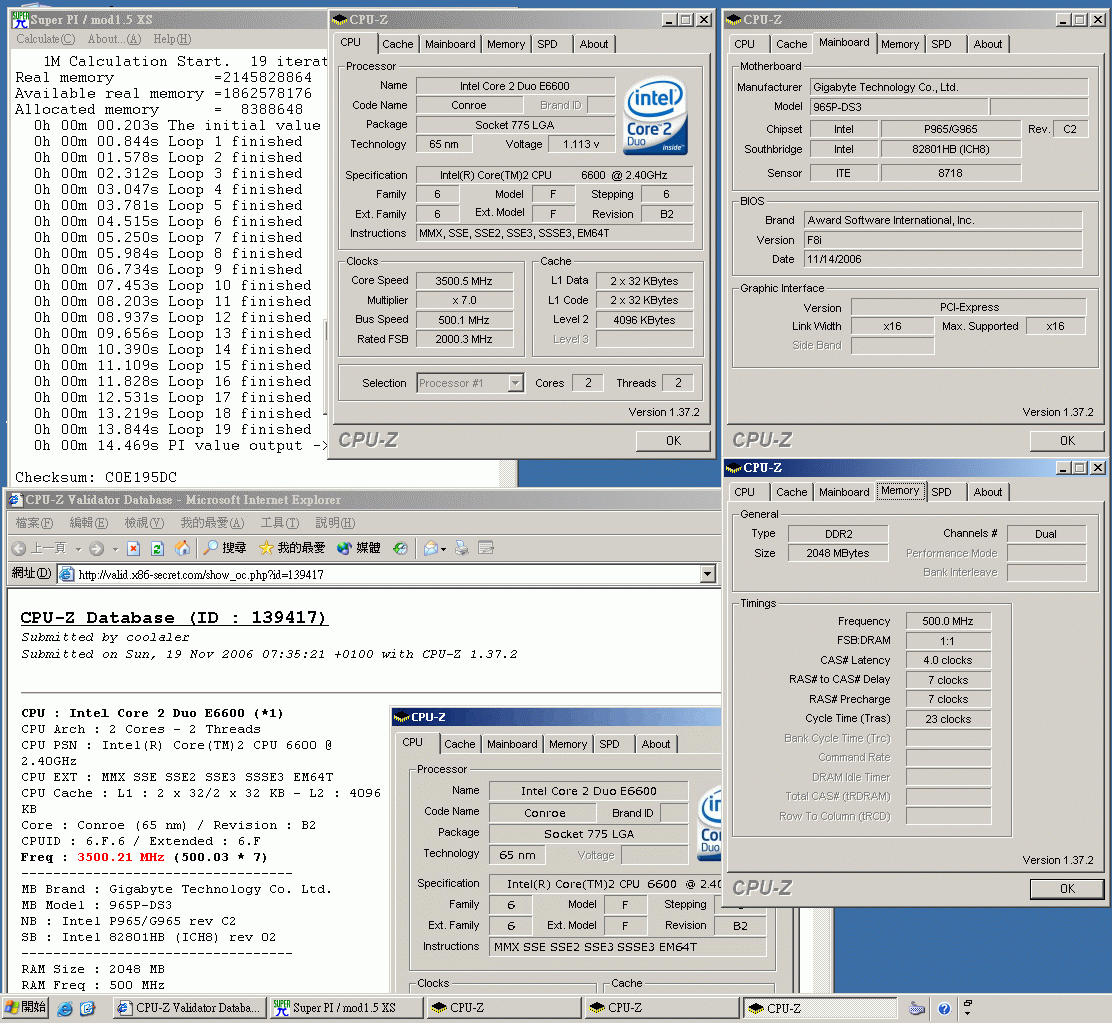Refresh the page in Internet Explorer

click(x=157, y=548)
